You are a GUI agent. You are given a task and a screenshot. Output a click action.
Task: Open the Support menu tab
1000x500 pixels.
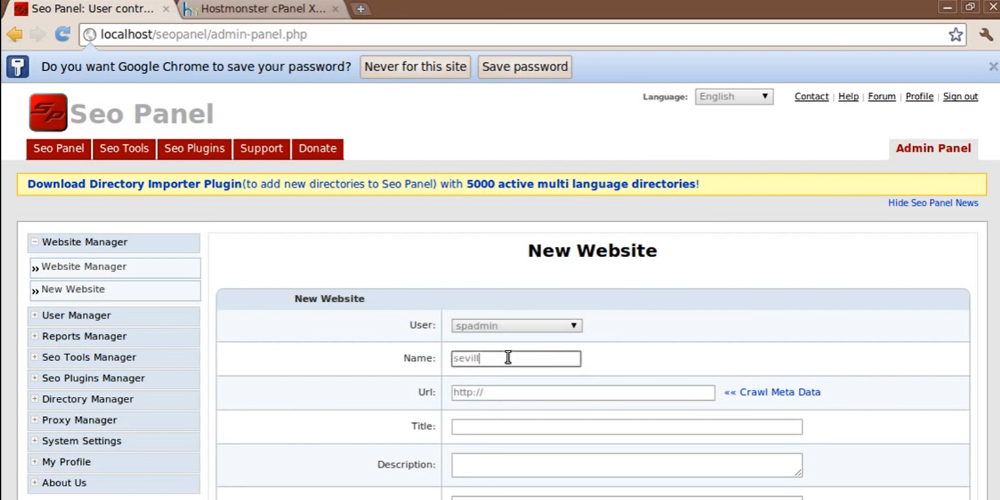[x=261, y=149]
